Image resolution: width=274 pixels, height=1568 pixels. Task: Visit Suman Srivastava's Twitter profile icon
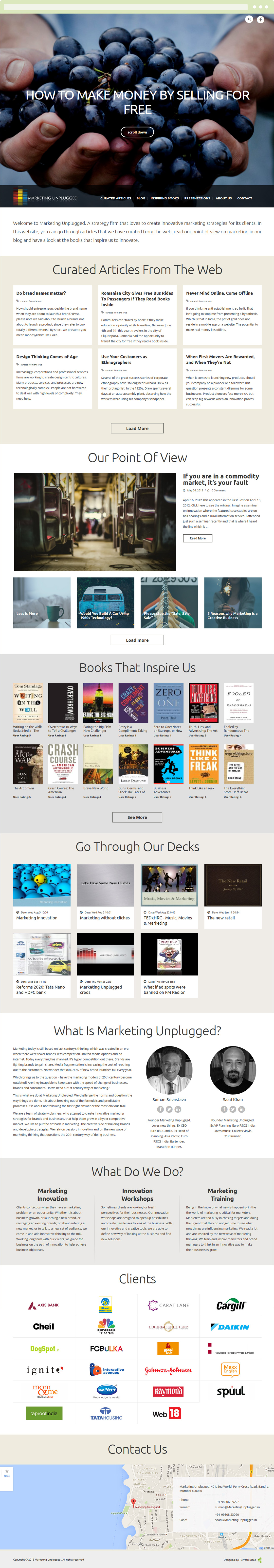(169, 1109)
